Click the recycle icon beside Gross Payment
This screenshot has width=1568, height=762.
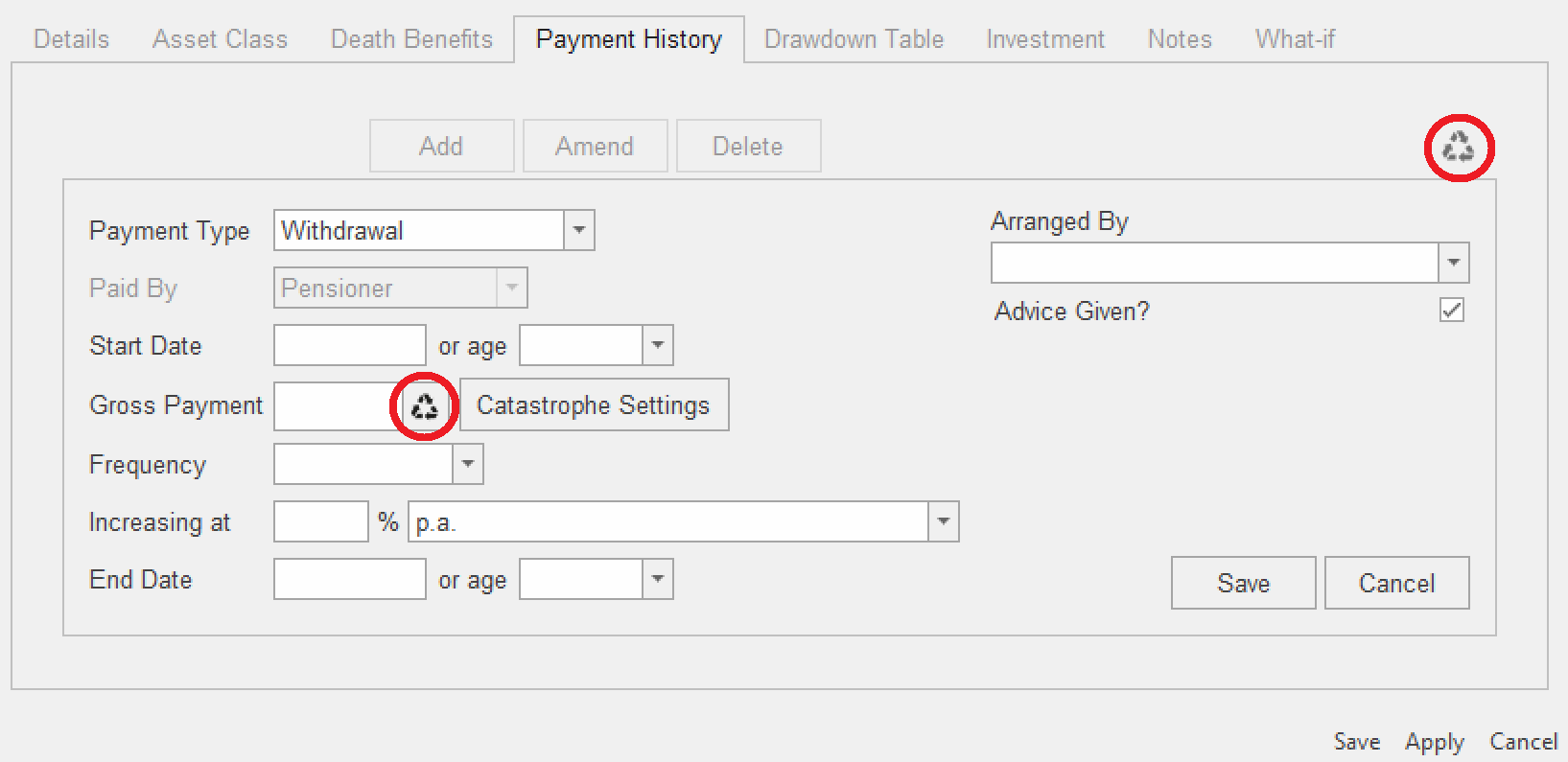424,406
